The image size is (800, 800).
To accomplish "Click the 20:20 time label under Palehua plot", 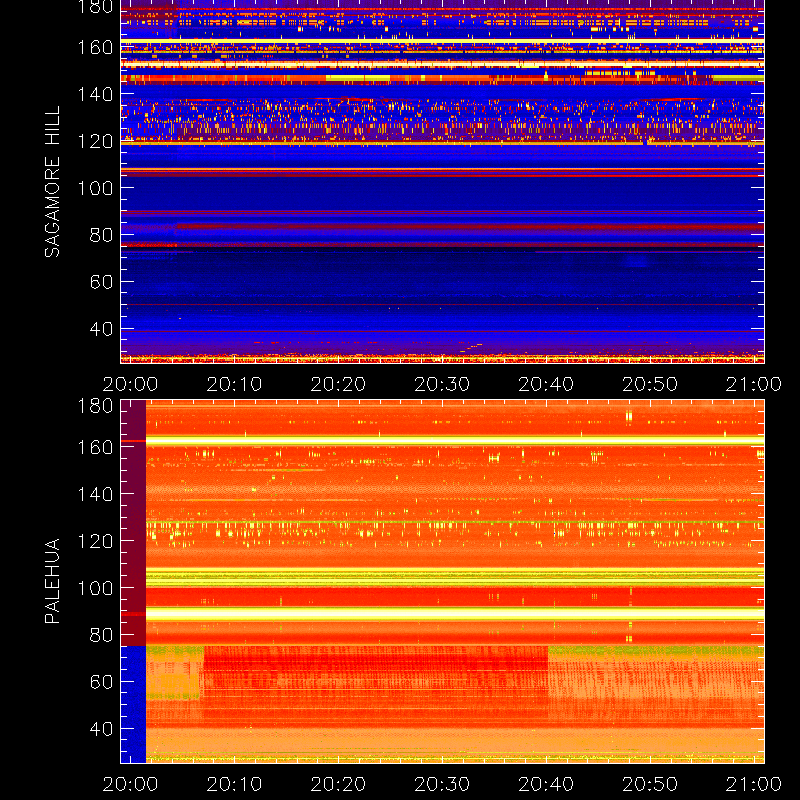I will [x=338, y=784].
